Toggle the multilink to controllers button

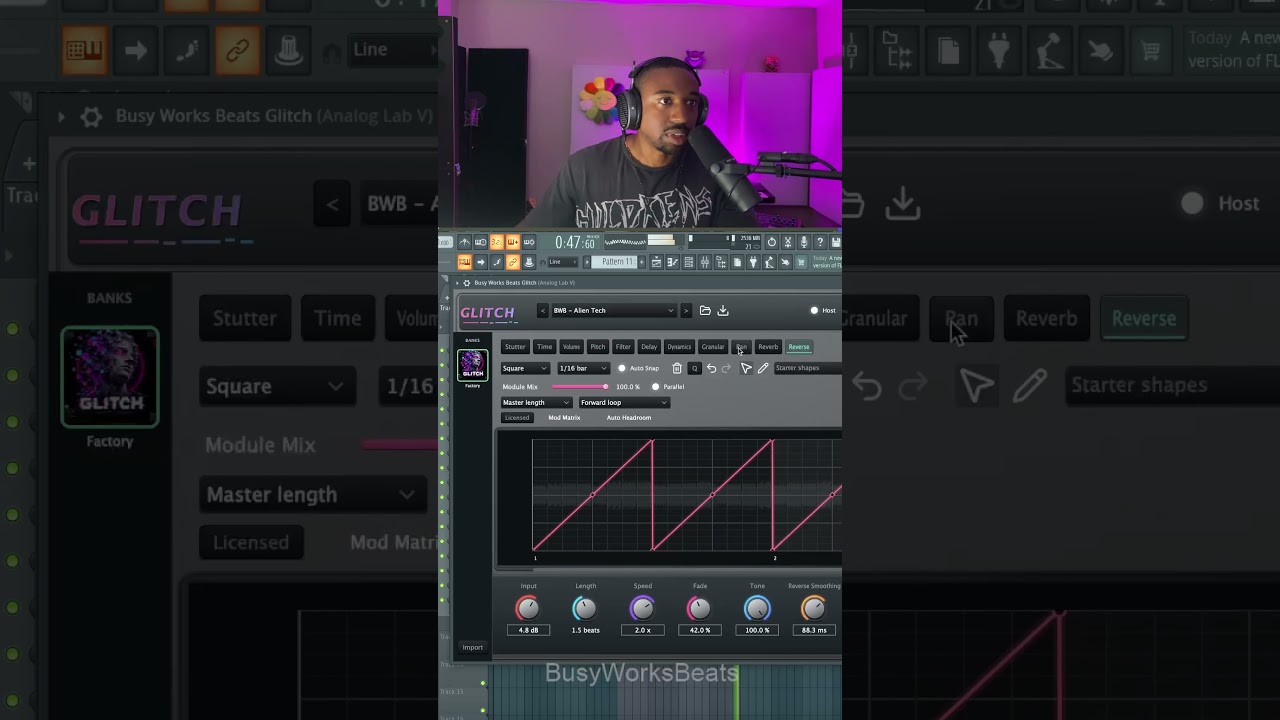(x=513, y=262)
